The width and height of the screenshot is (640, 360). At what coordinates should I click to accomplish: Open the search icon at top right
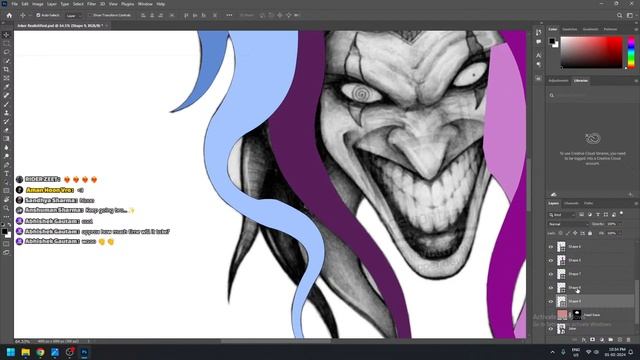click(620, 16)
